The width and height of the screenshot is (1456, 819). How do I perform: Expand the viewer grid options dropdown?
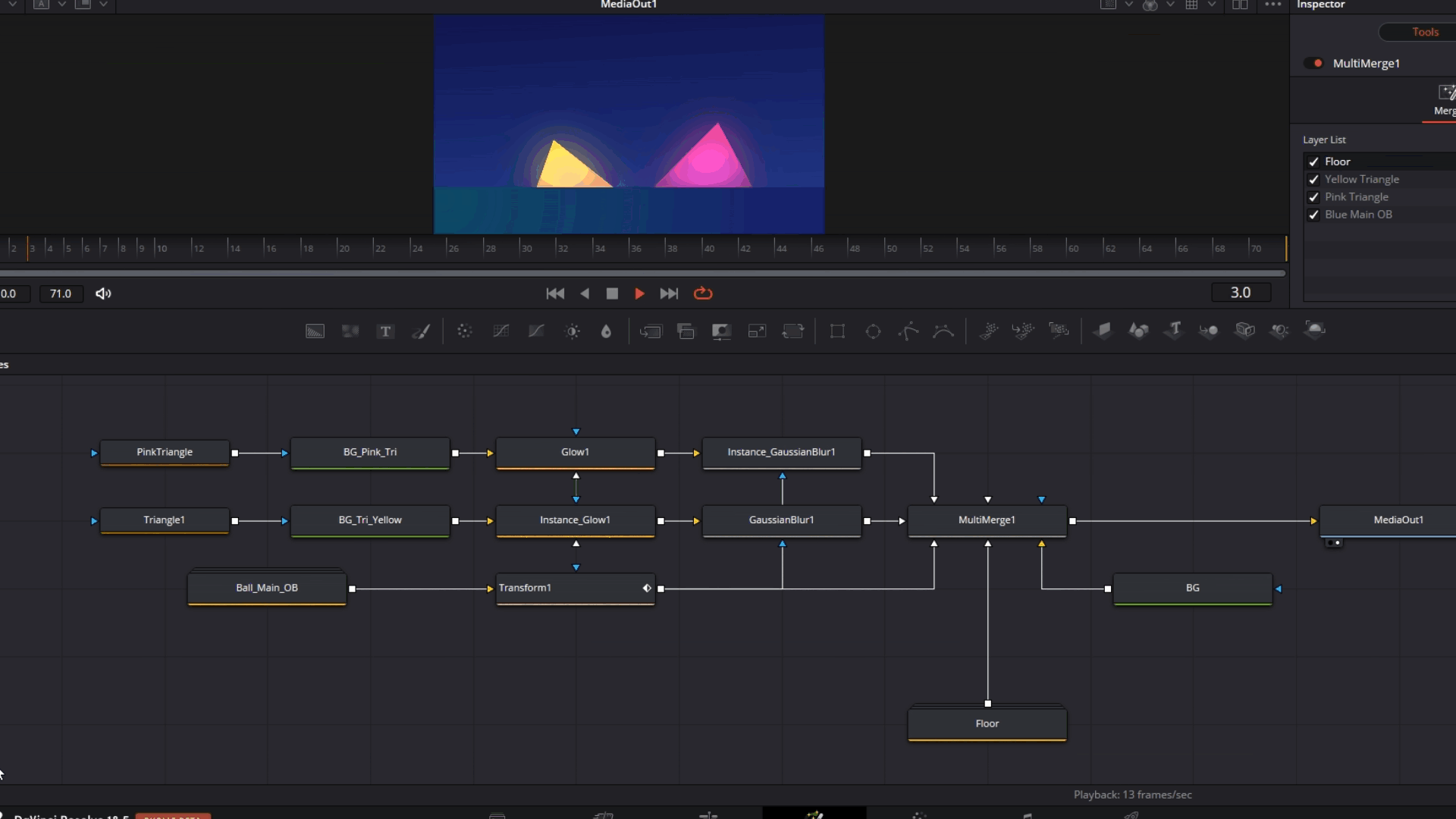point(1212,5)
